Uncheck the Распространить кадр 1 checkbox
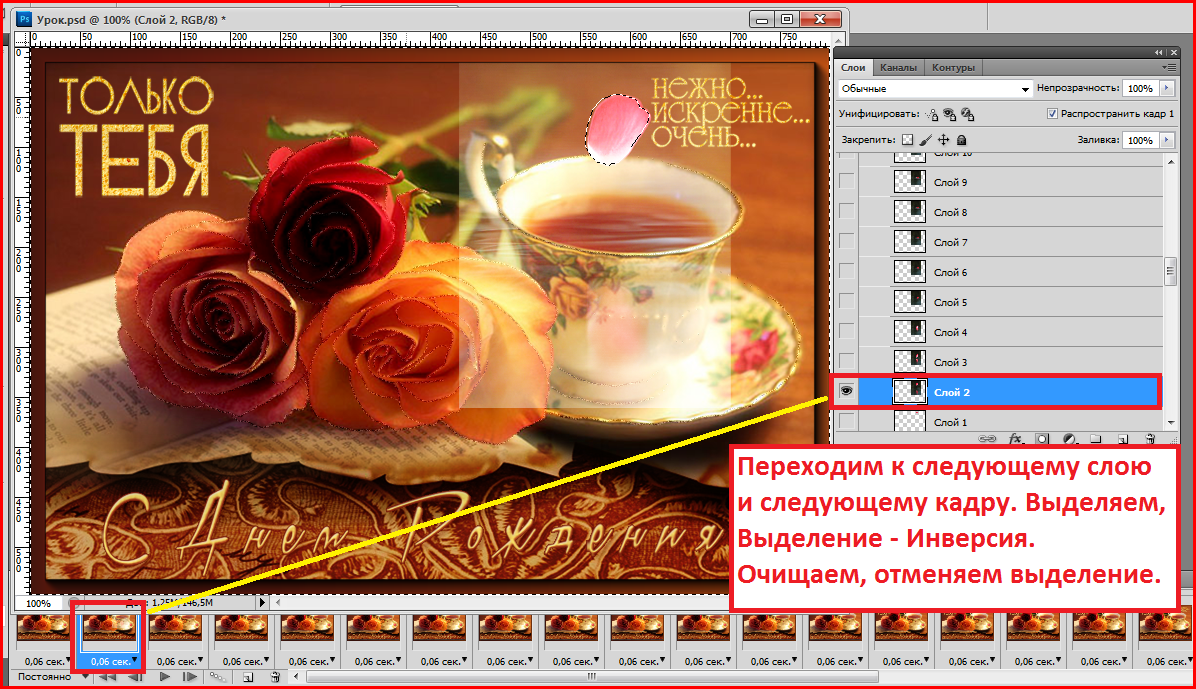The height and width of the screenshot is (689, 1196). 1053,114
